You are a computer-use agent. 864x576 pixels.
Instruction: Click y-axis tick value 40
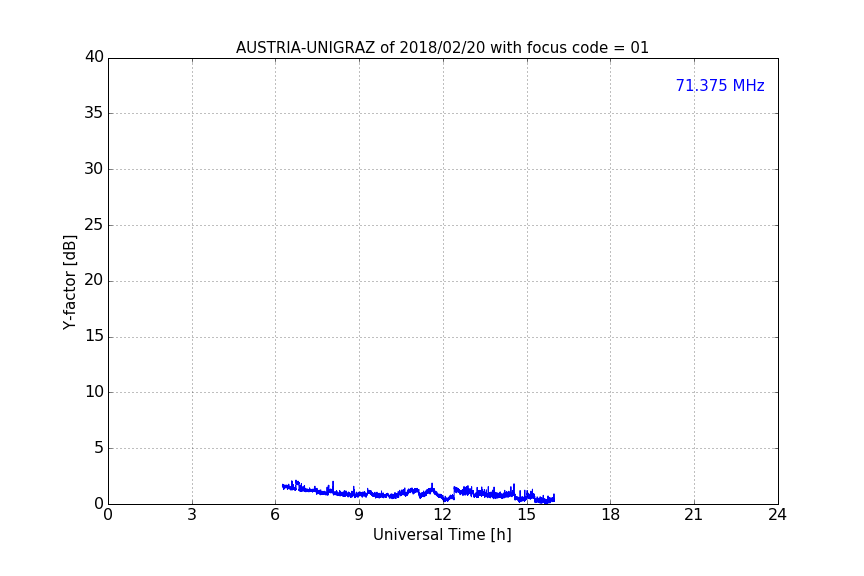(x=94, y=57)
